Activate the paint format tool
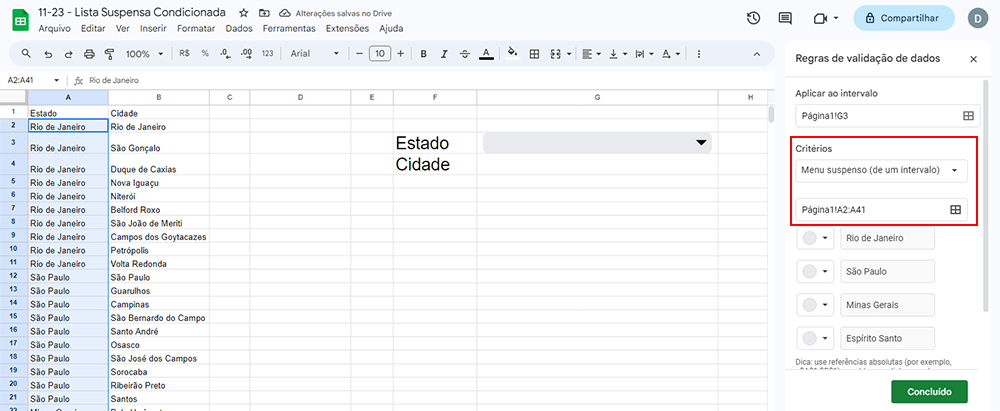Screen dimensions: 1000x411 click(109, 54)
